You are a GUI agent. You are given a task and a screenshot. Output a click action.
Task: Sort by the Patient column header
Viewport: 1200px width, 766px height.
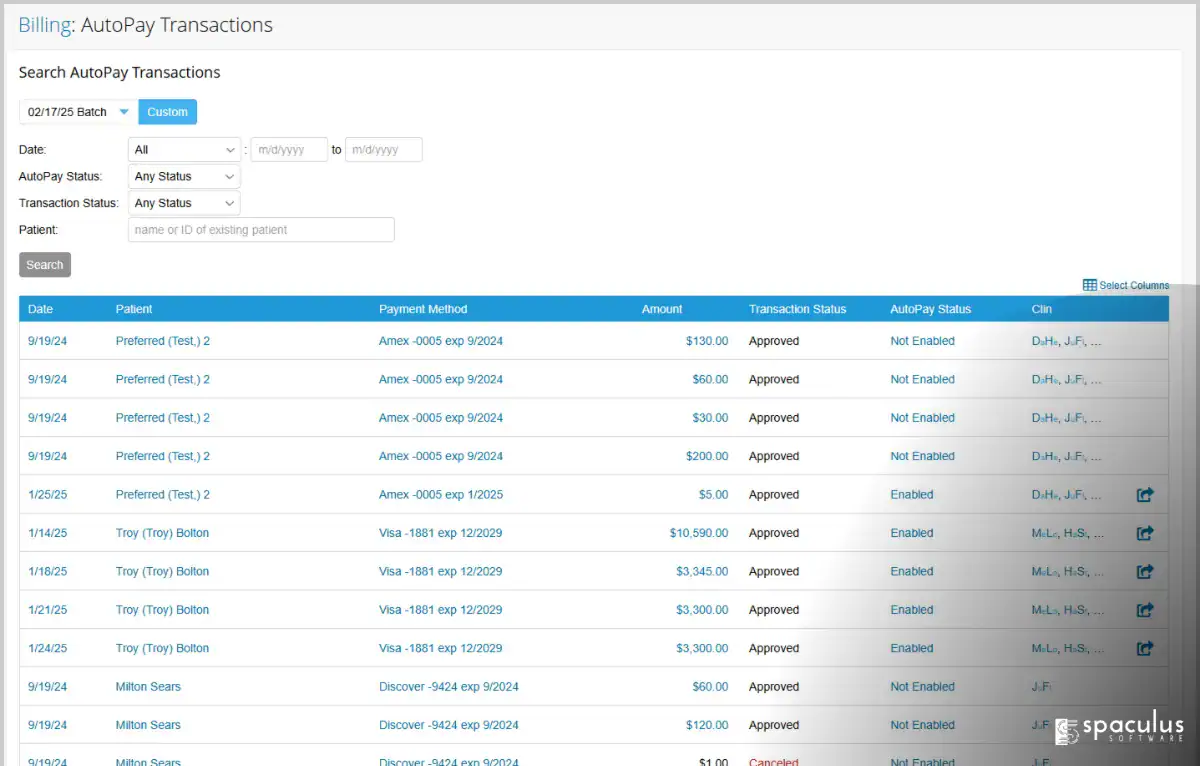click(x=134, y=309)
